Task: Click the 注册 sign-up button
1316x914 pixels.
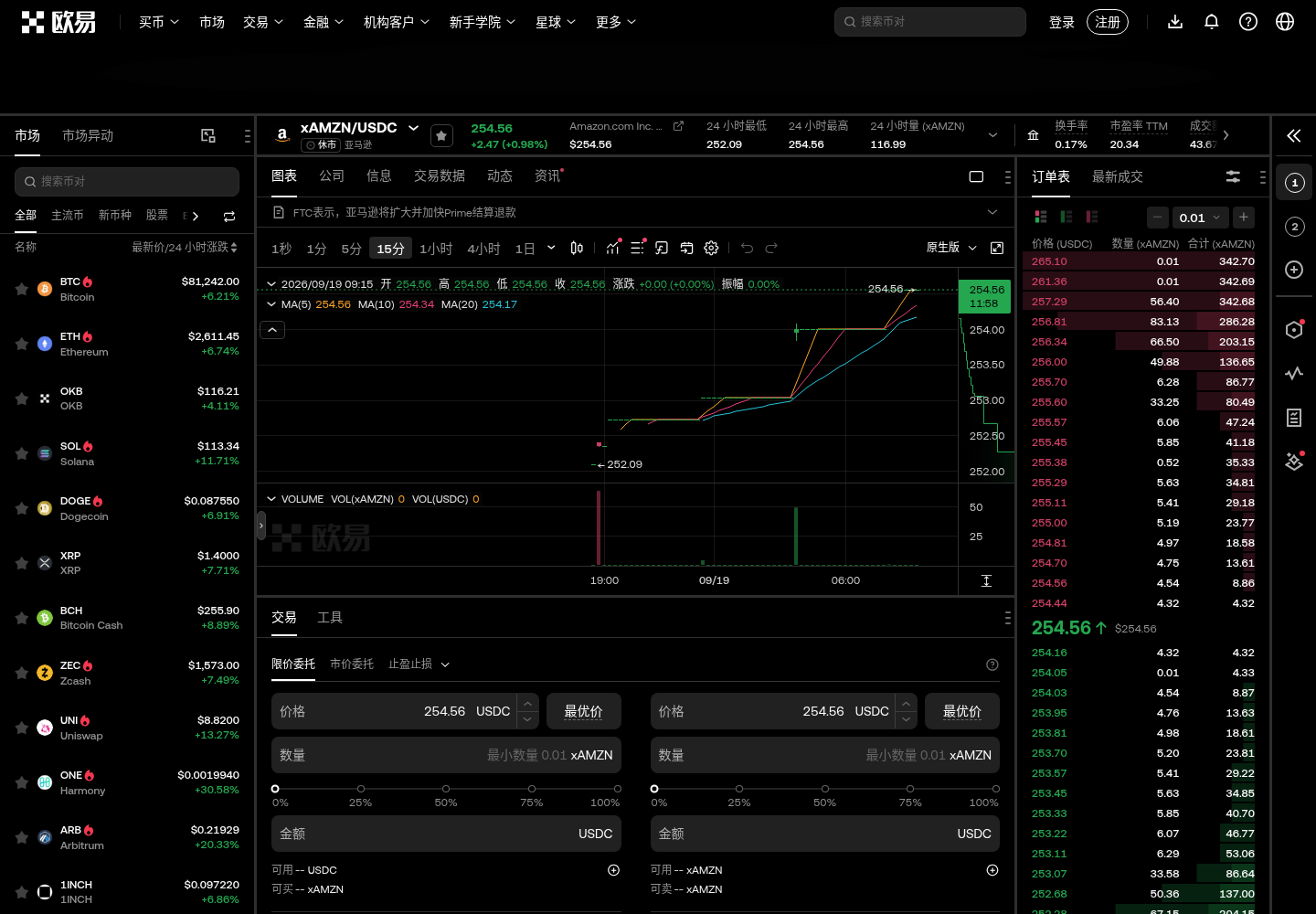Action: (1108, 22)
